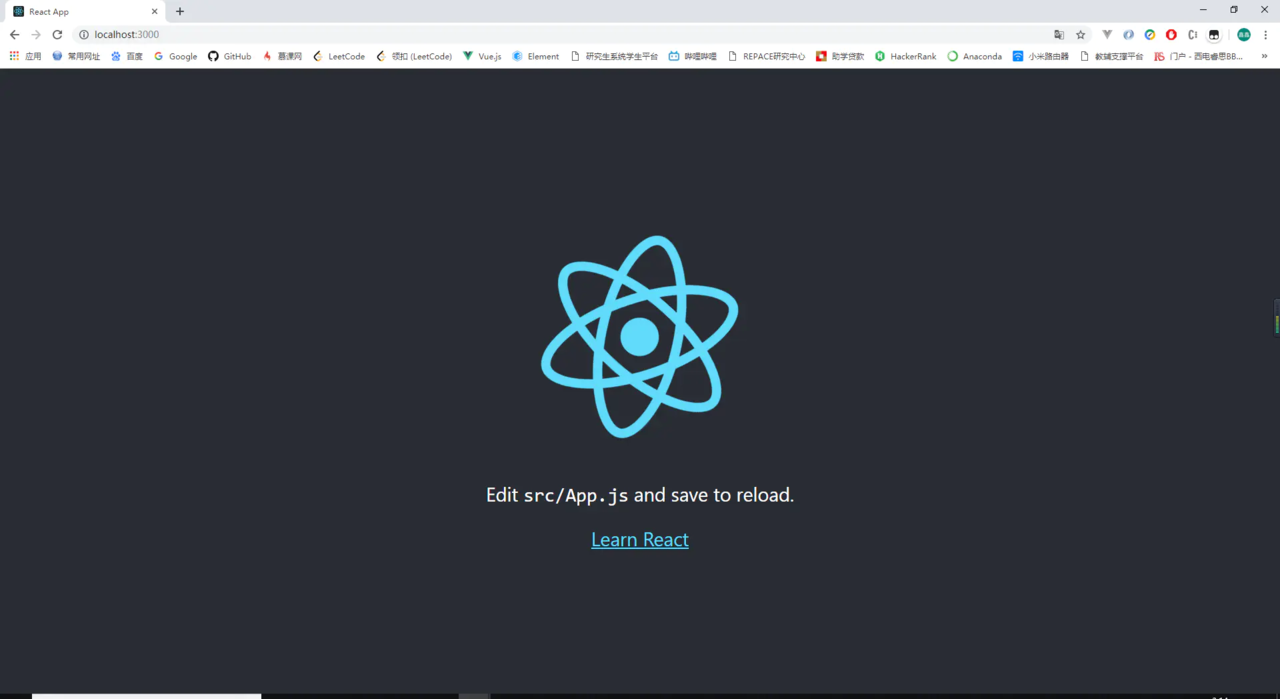Image resolution: width=1280 pixels, height=699 pixels.
Task: Go back to the previous page
Action: [x=14, y=34]
